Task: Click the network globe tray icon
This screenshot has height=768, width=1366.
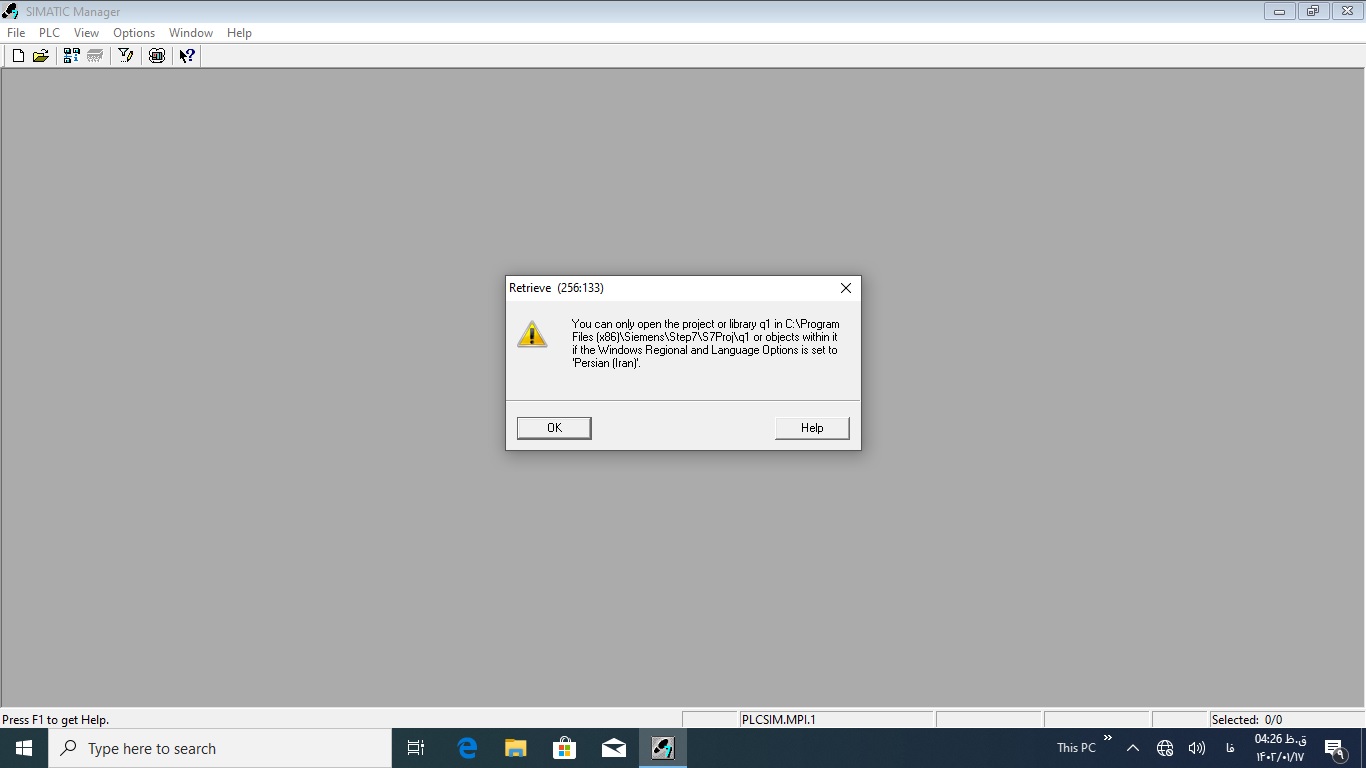Action: [1165, 748]
